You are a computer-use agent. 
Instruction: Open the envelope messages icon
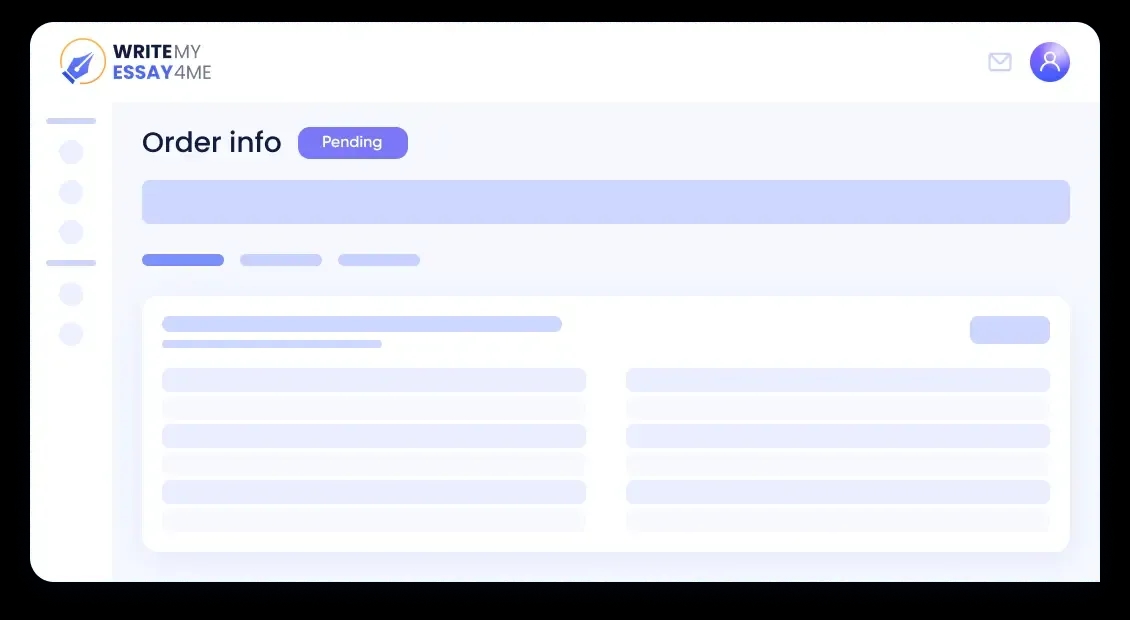click(1000, 62)
